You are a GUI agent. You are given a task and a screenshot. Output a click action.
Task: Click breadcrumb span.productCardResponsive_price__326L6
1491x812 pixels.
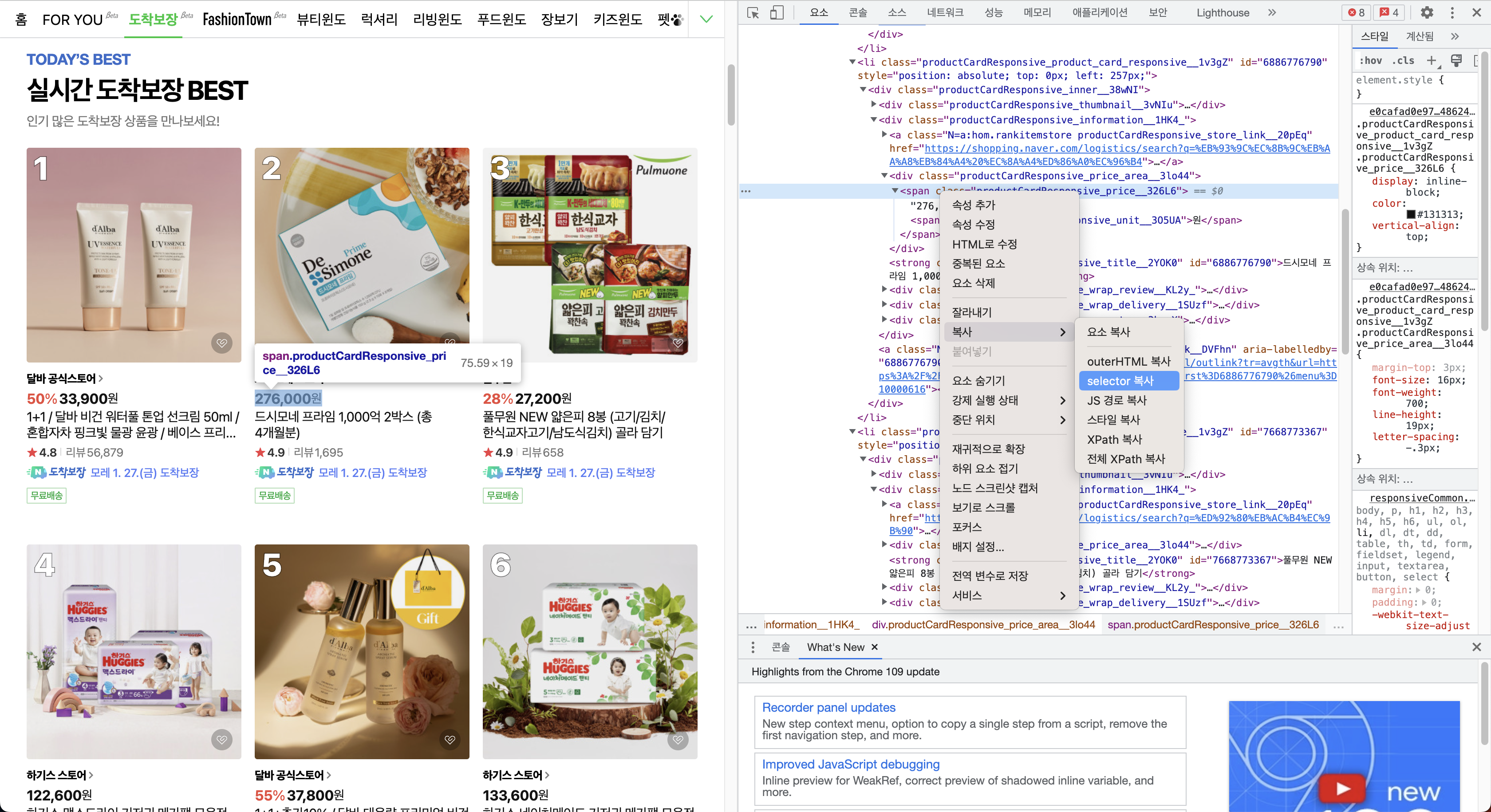(1213, 624)
